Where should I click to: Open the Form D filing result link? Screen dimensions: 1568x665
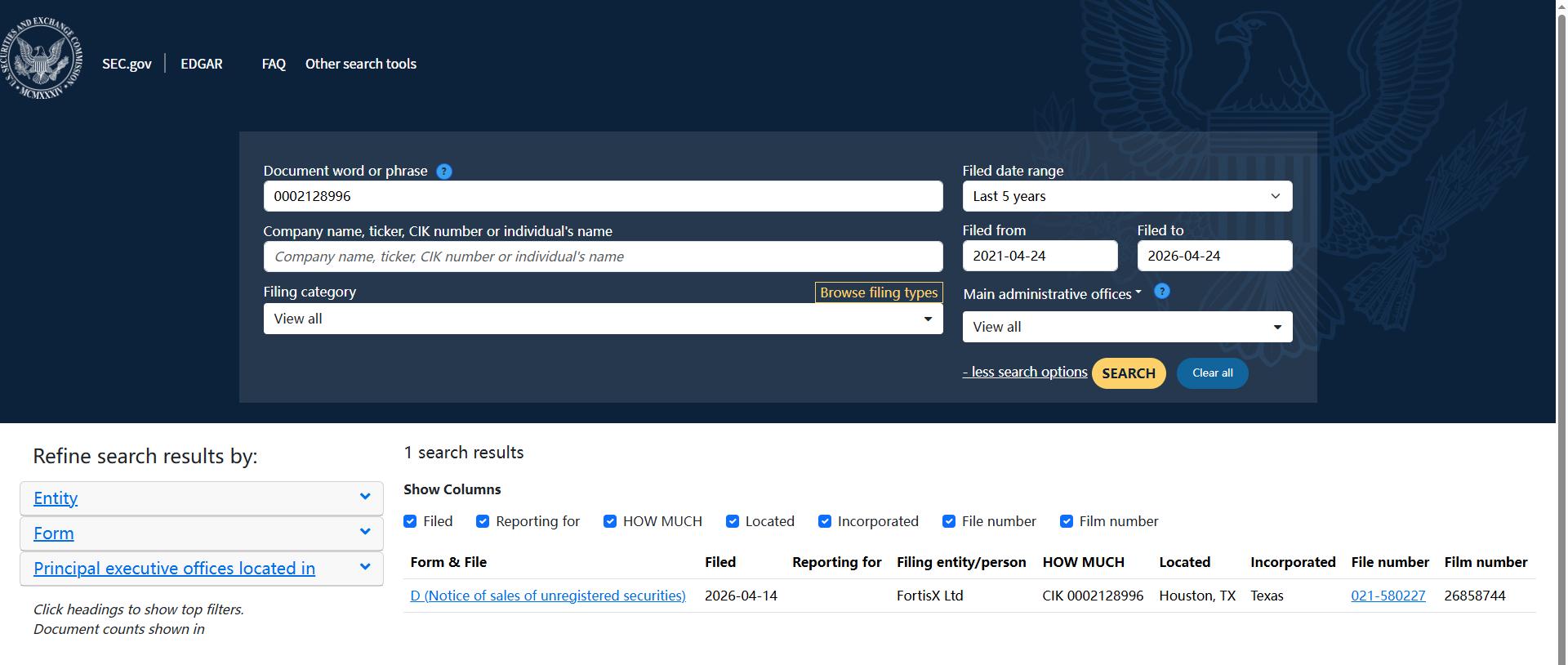[548, 596]
